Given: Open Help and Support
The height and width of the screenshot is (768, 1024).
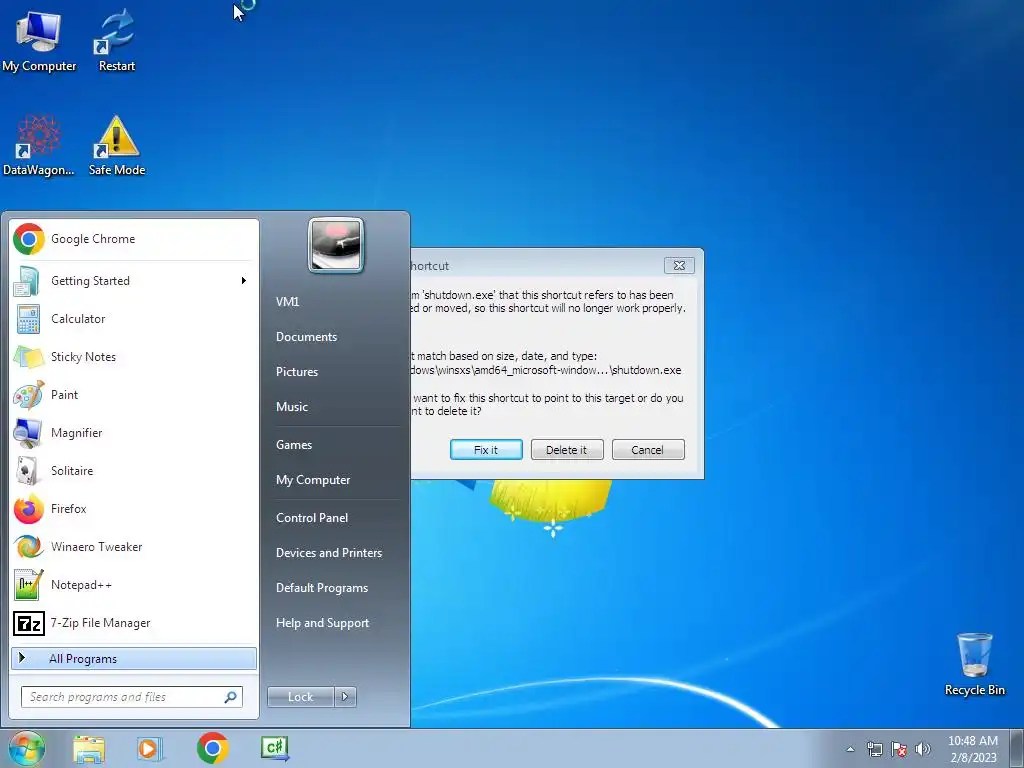Looking at the screenshot, I should coord(322,623).
